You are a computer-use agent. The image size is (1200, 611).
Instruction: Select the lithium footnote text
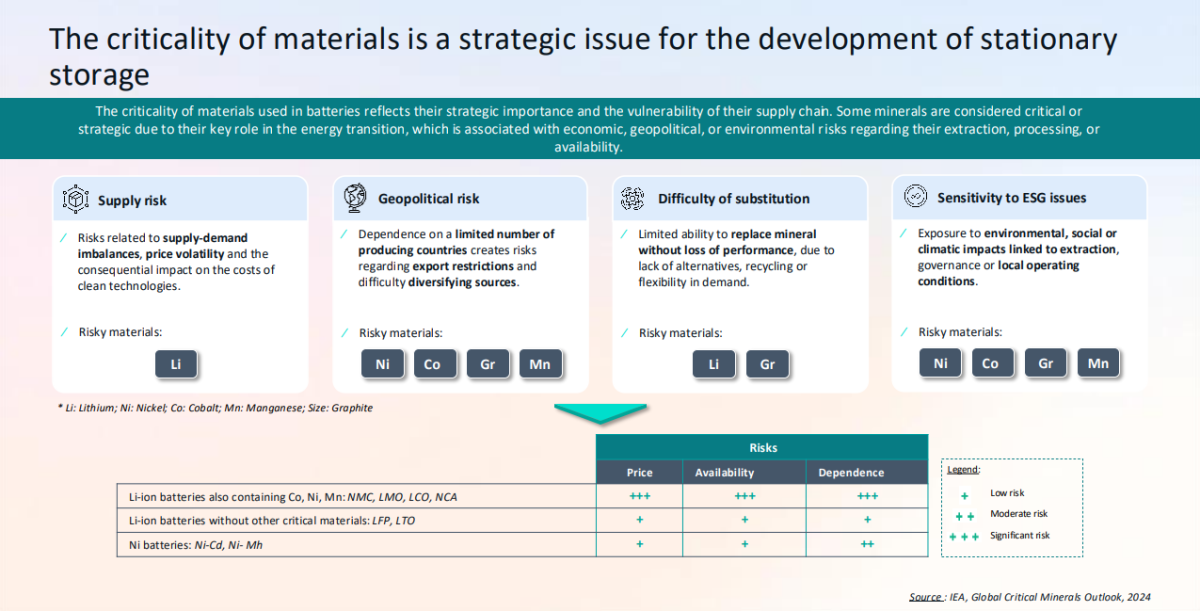click(216, 408)
